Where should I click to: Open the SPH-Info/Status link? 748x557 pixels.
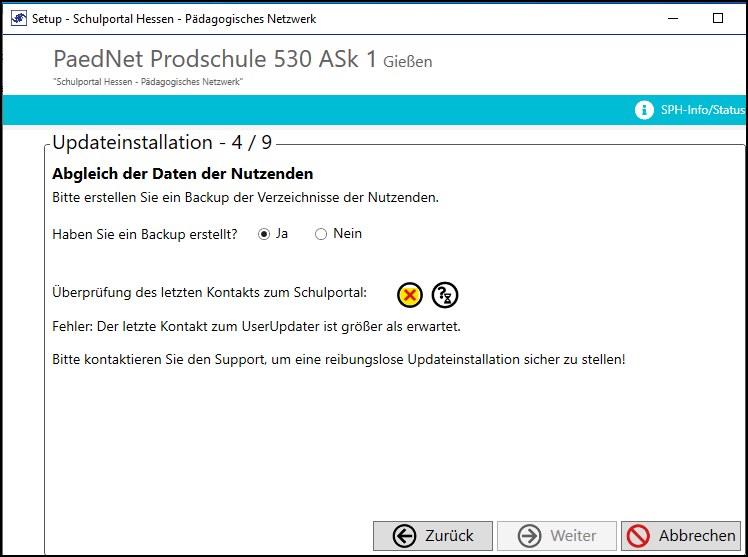point(703,110)
